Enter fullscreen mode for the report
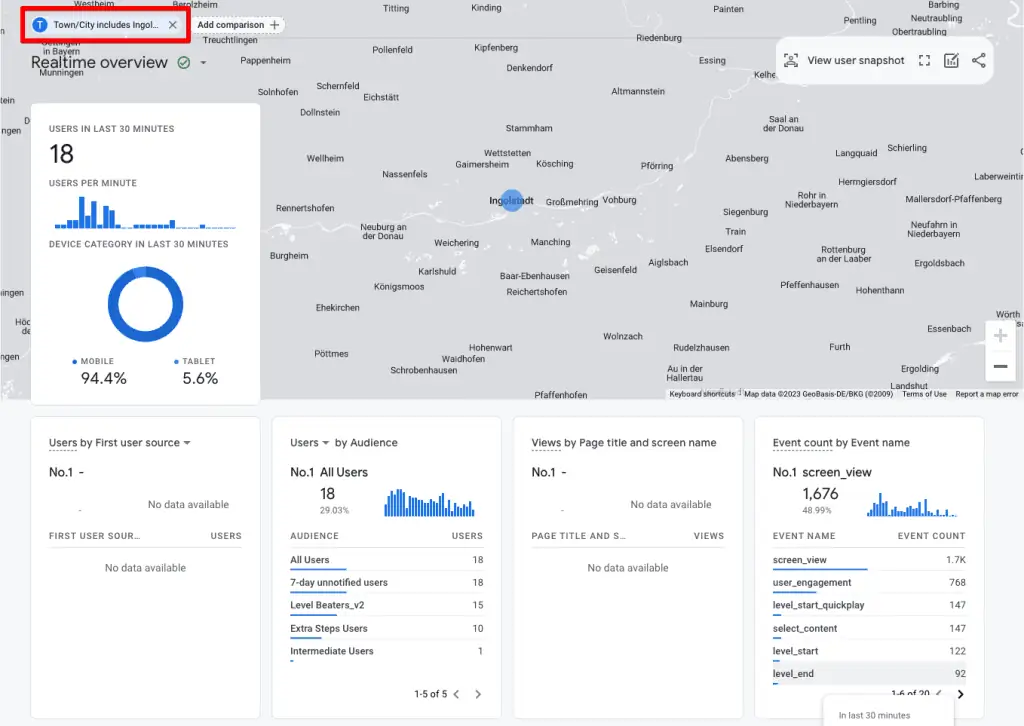Image resolution: width=1024 pixels, height=726 pixels. pos(925,60)
